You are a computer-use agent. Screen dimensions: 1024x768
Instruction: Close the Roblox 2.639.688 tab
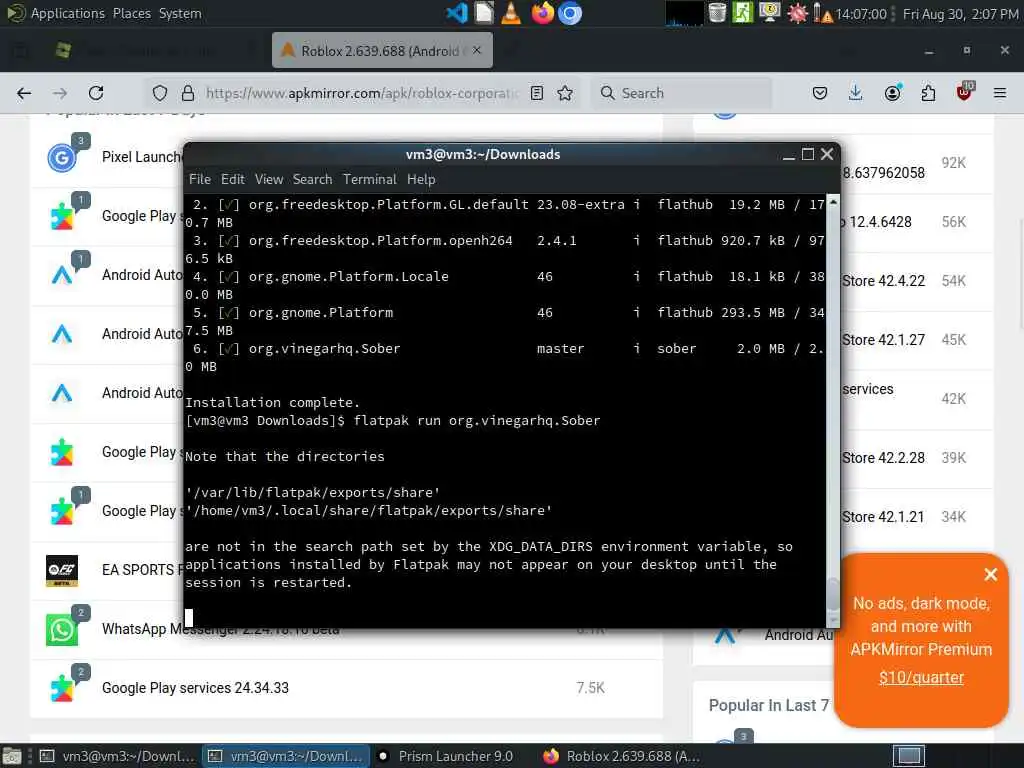[x=477, y=50]
